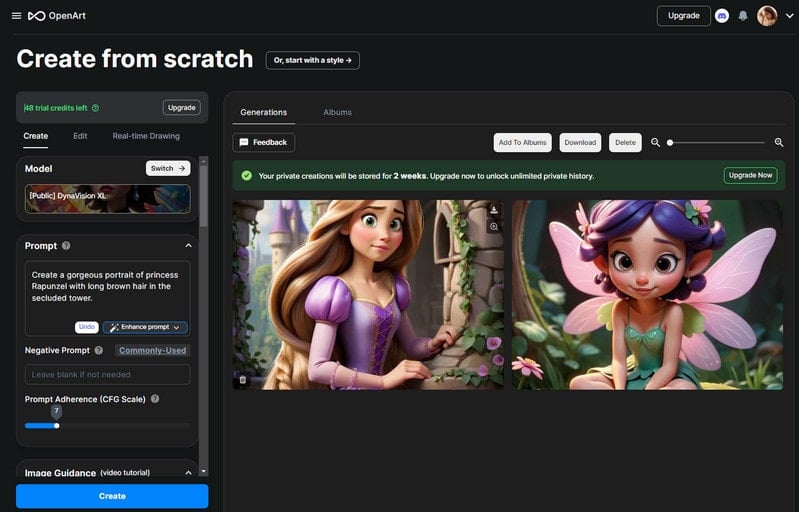Click the sidebar scroll up arrow
799x512 pixels.
click(203, 161)
